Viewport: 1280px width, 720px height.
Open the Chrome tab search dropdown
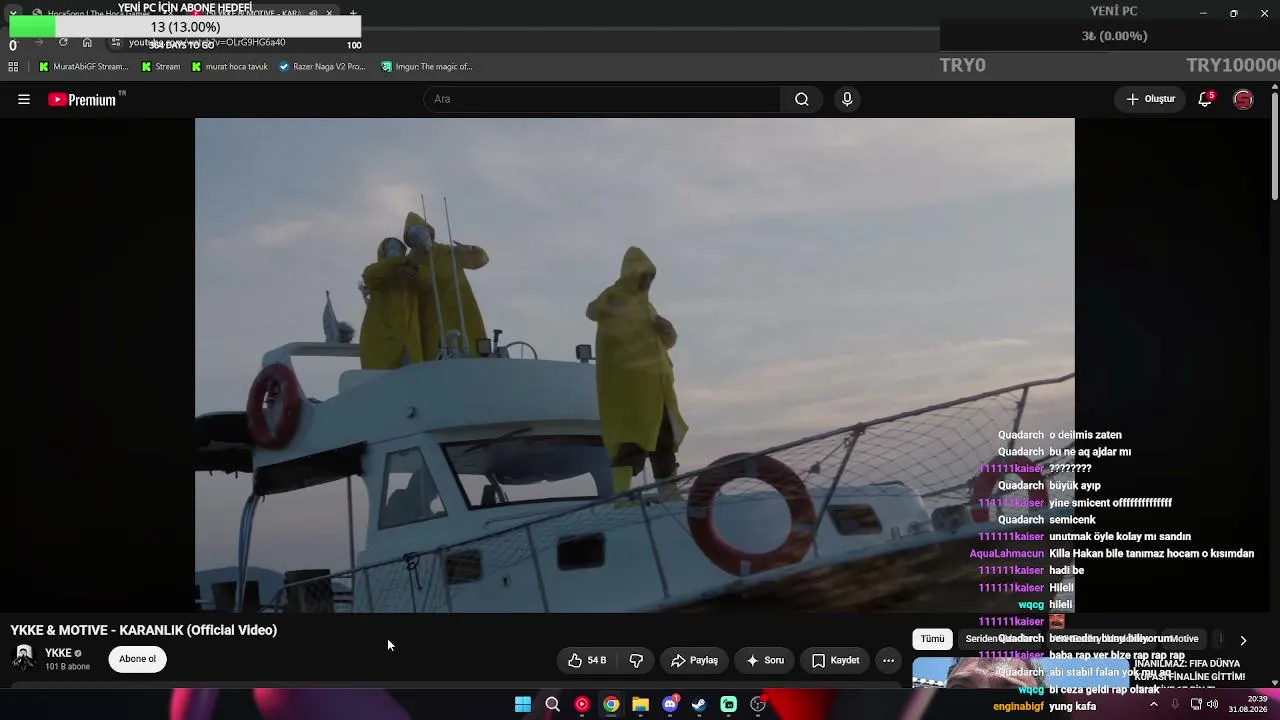click(x=13, y=13)
